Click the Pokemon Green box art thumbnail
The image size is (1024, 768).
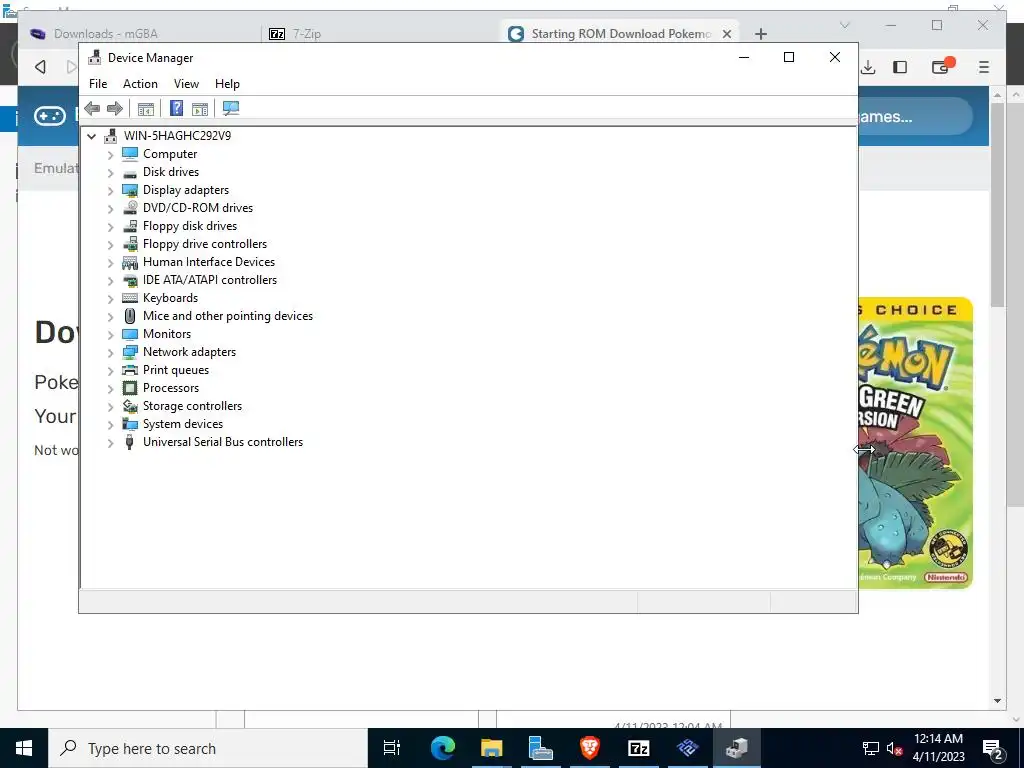click(x=916, y=443)
